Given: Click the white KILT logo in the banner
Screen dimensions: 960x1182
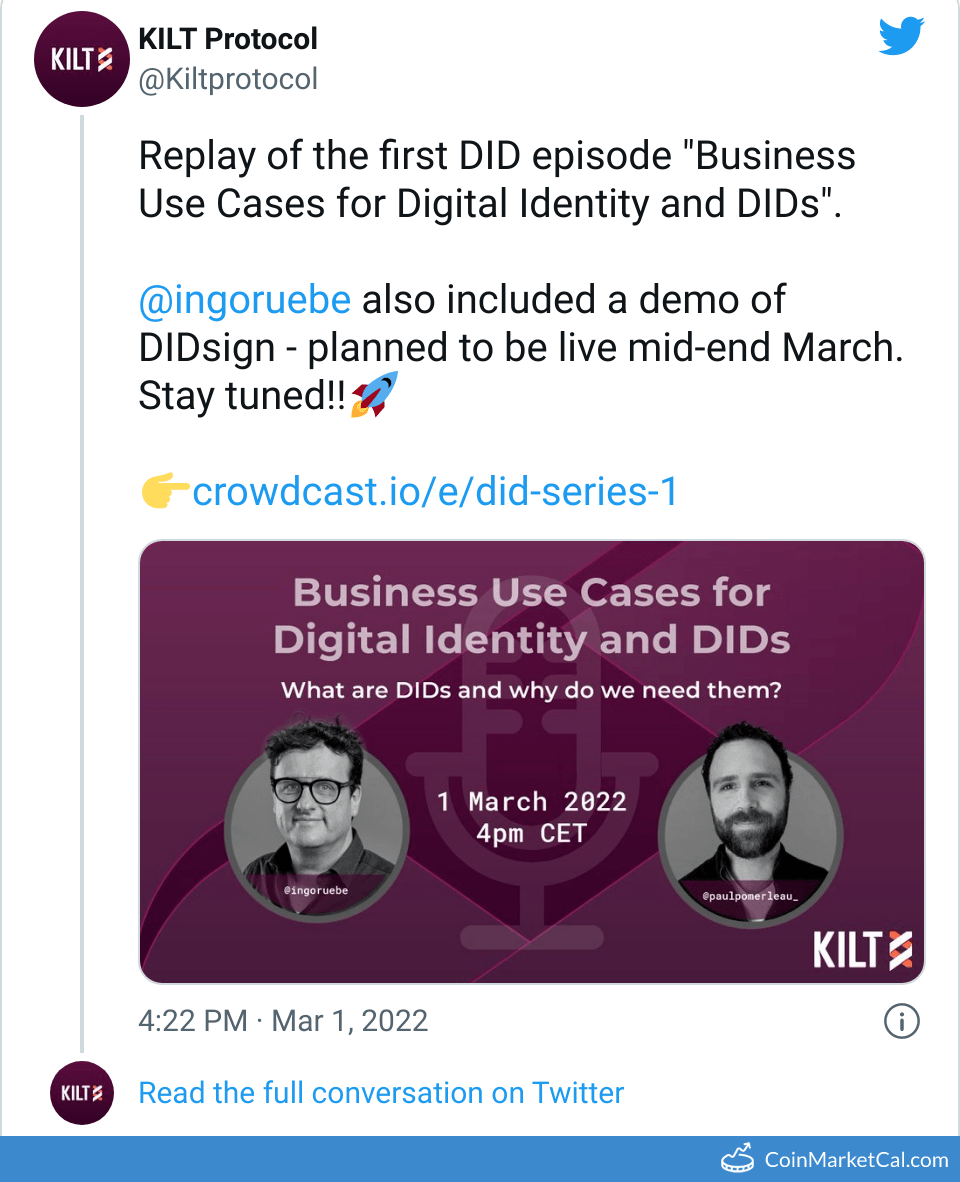Looking at the screenshot, I should [x=862, y=948].
